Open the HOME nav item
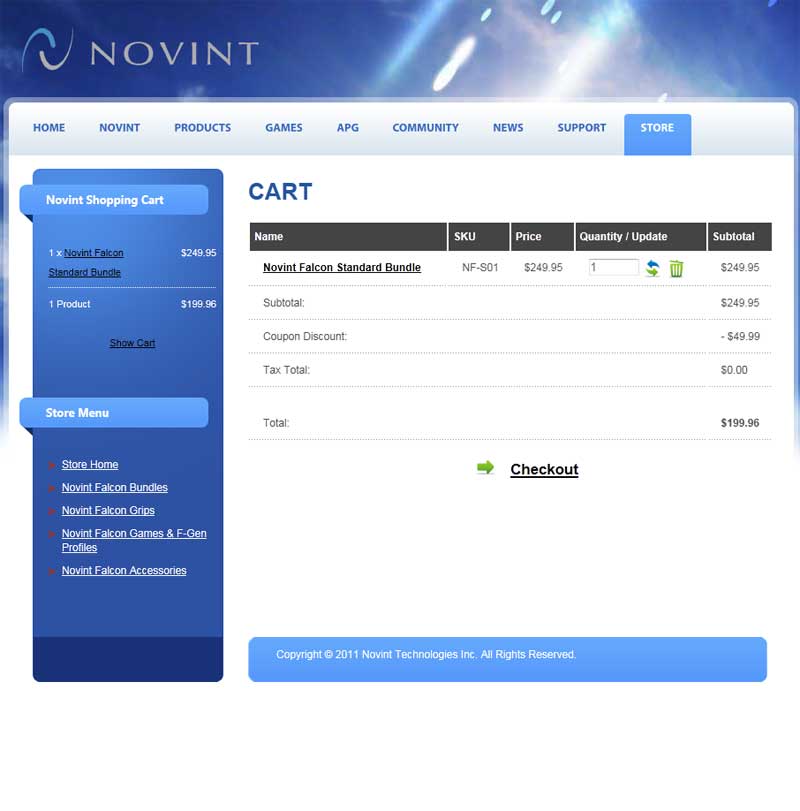The height and width of the screenshot is (811, 800). pyautogui.click(x=49, y=128)
